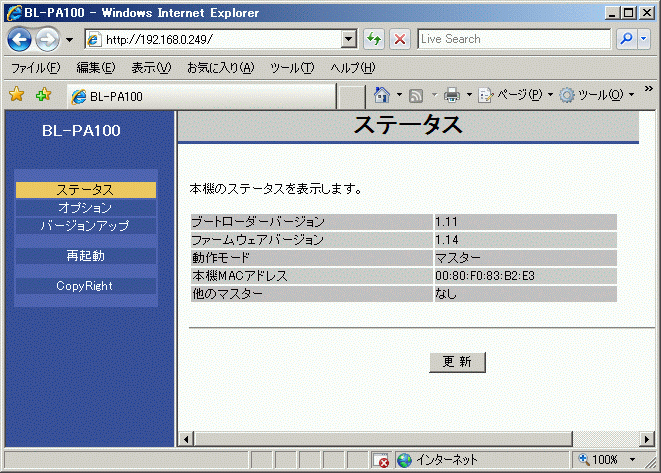Expand the Print options dropdown arrow
This screenshot has height=473, width=661.
[469, 95]
